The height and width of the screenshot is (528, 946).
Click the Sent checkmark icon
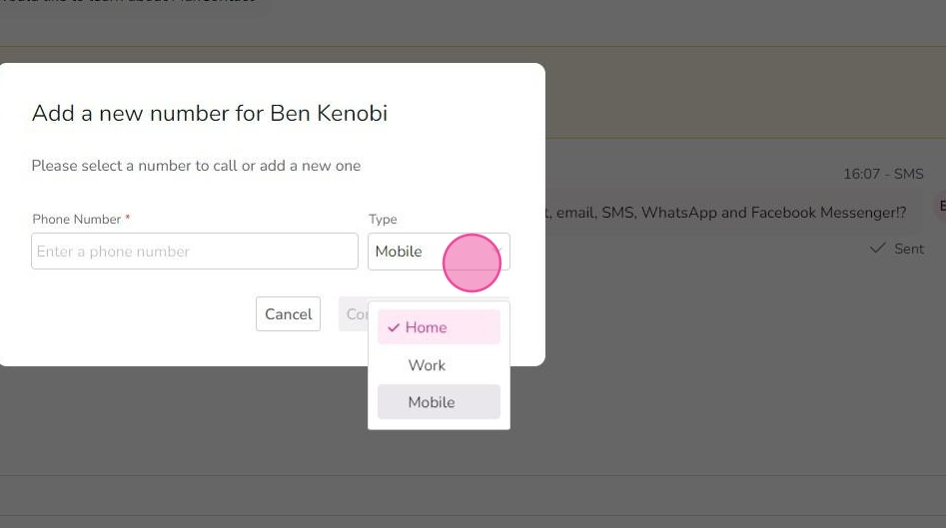click(878, 248)
